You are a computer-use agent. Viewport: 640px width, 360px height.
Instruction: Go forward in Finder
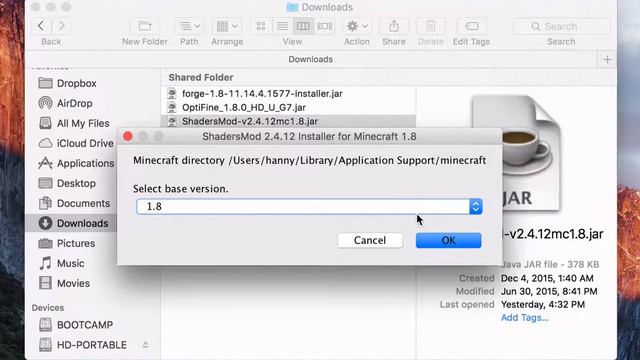pos(61,26)
